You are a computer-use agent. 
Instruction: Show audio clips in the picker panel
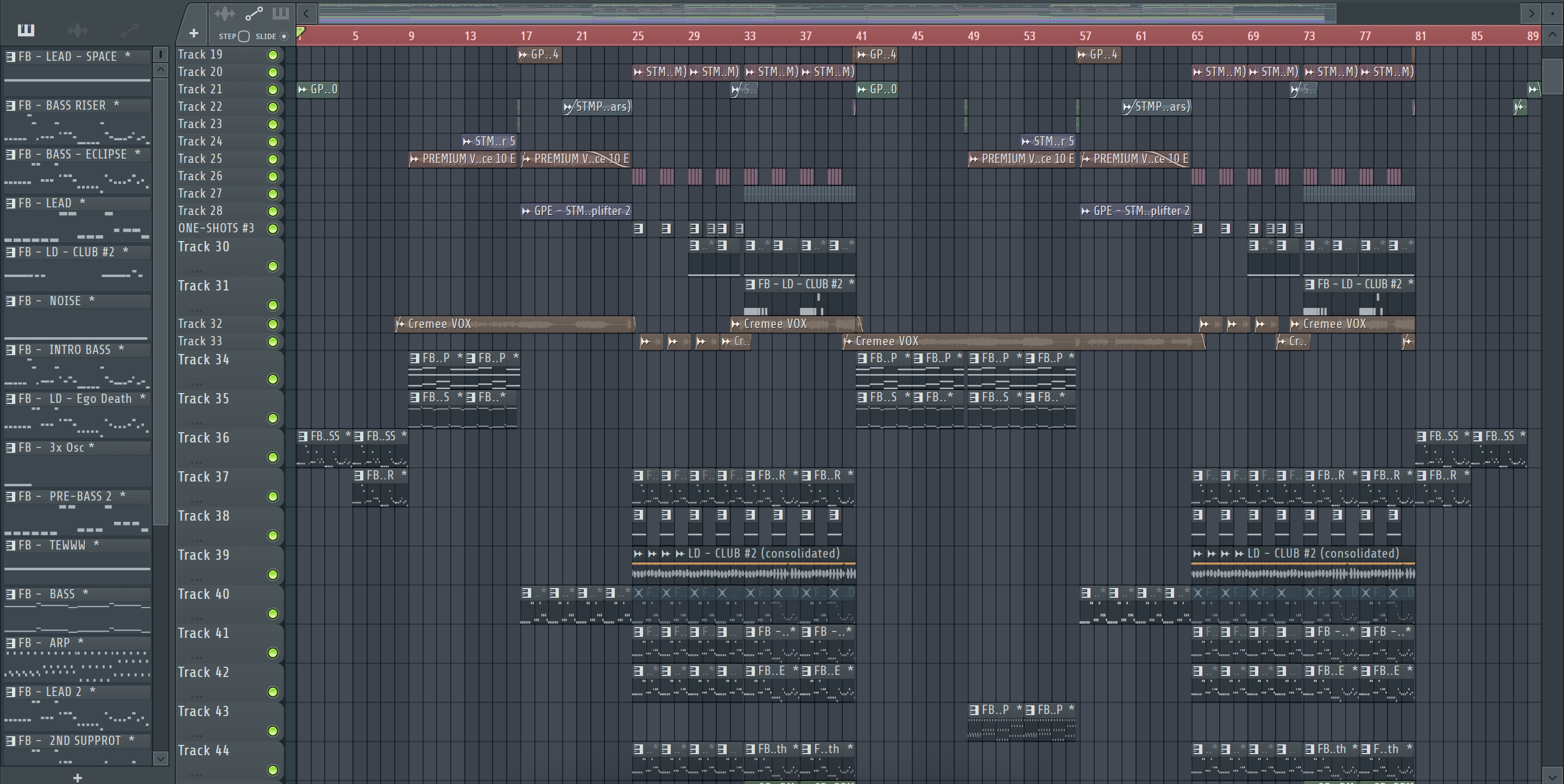click(78, 30)
